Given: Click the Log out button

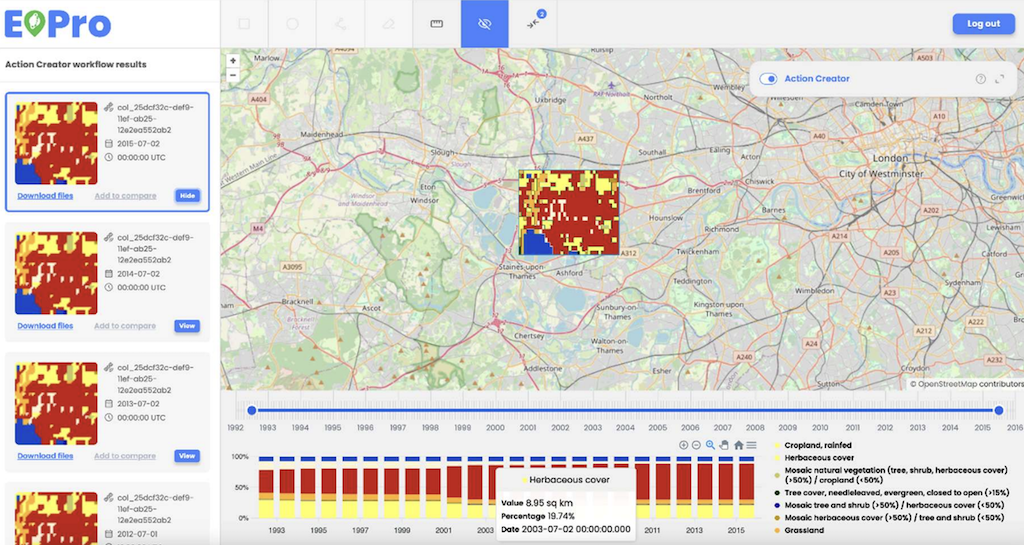Looking at the screenshot, I should 983,23.
